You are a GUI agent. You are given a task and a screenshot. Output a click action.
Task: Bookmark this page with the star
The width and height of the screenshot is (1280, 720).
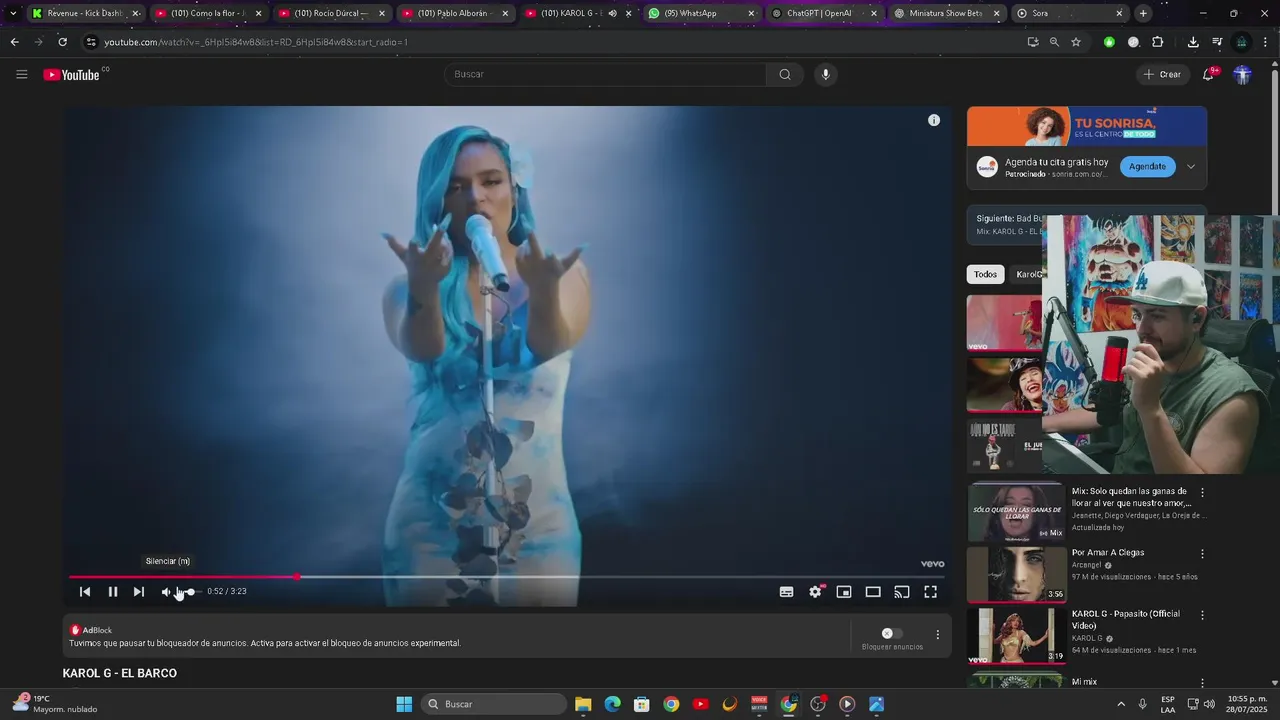point(1076,42)
